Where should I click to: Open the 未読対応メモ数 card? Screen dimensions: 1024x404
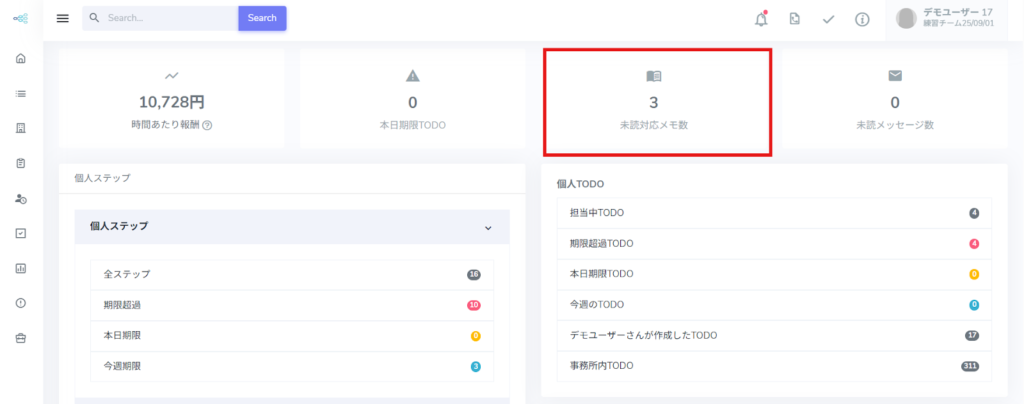[656, 102]
